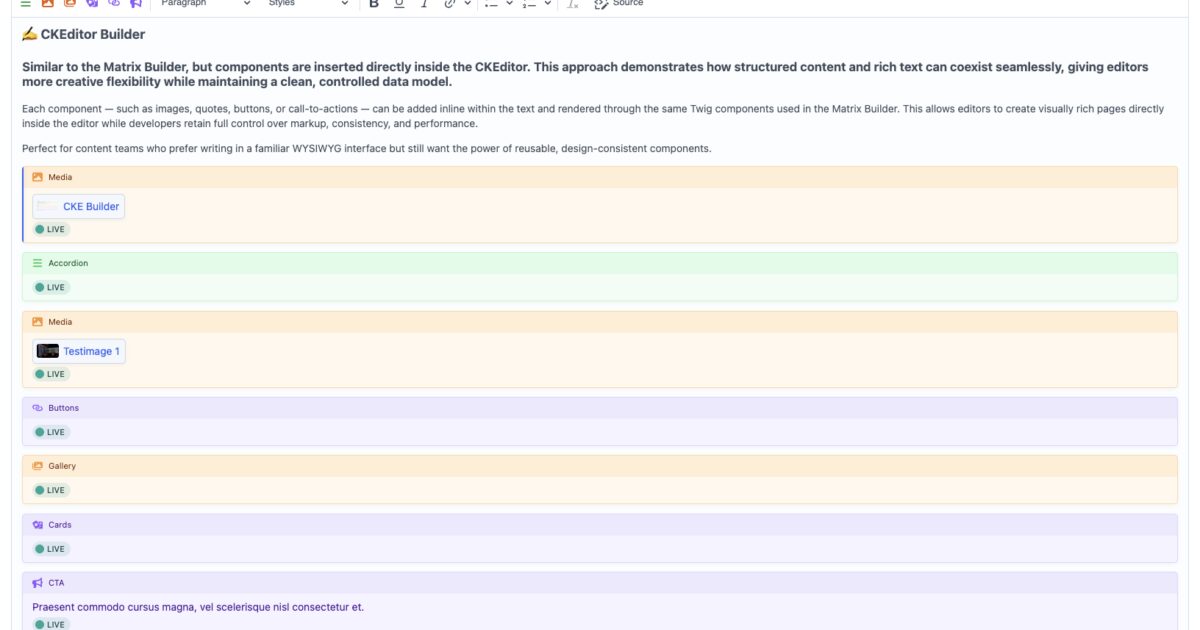Open the CKE Builder asset chip
Screen dimensions: 1200x630
[79, 206]
